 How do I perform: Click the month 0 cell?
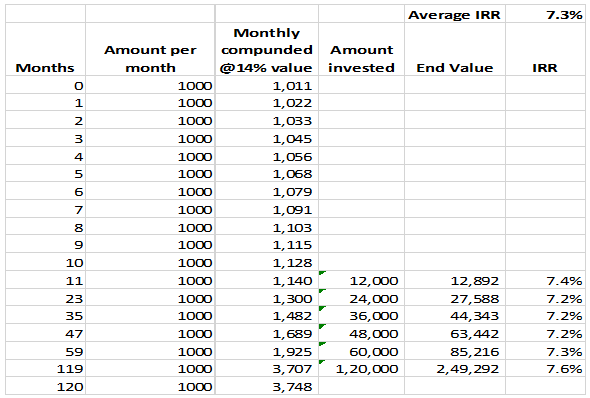click(x=46, y=85)
